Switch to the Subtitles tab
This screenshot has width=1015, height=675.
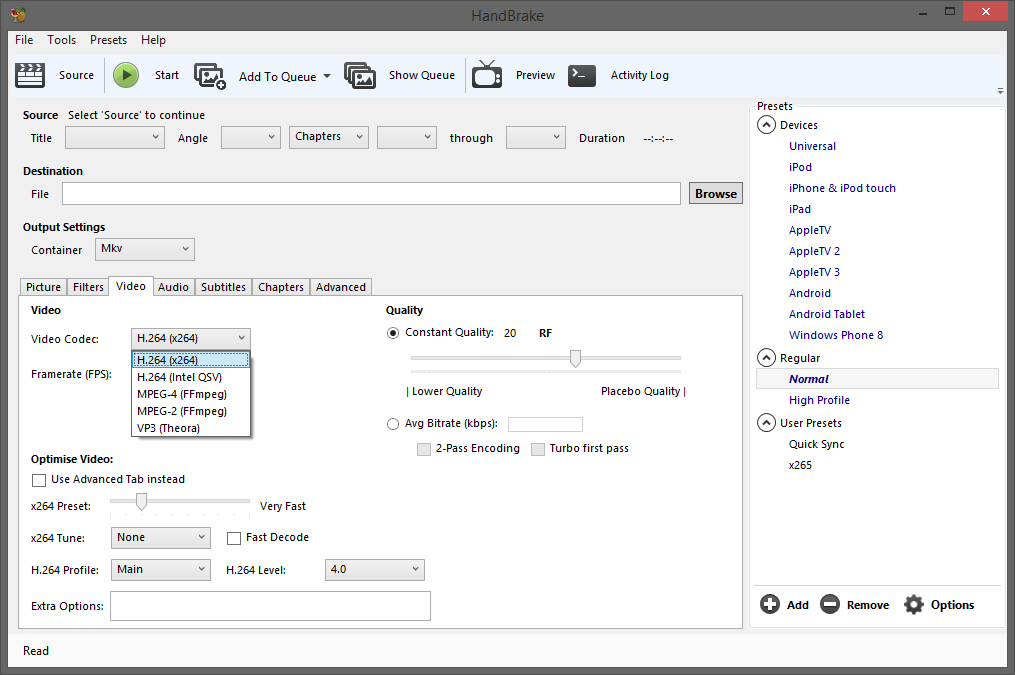coord(223,287)
